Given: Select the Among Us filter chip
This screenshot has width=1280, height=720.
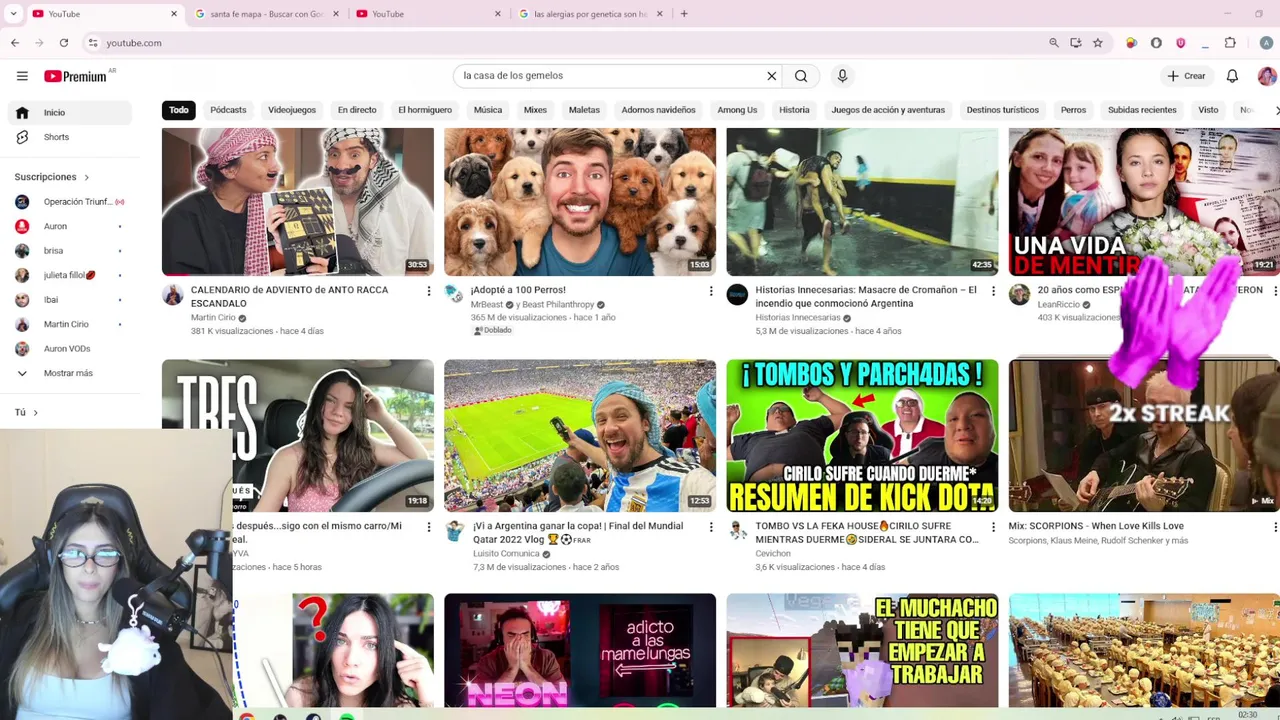Looking at the screenshot, I should (x=737, y=110).
